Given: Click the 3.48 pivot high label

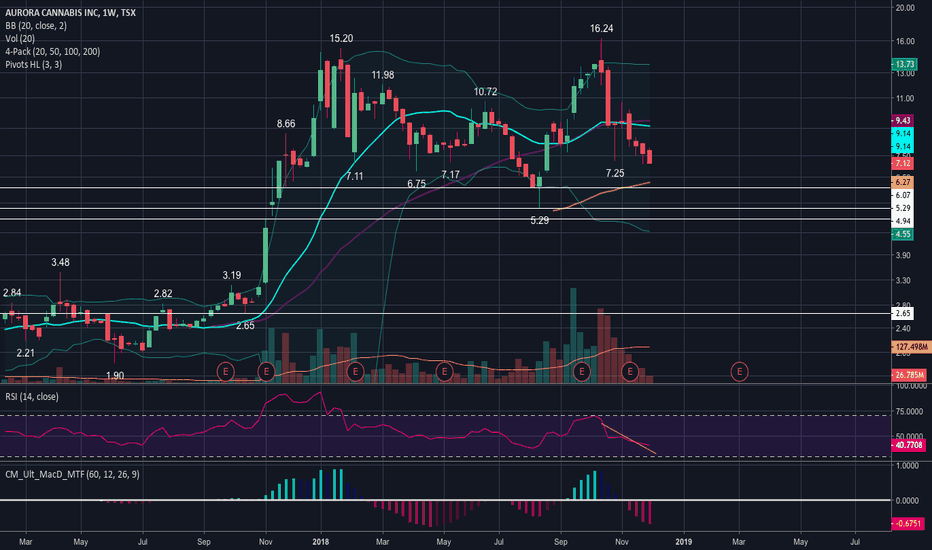Looking at the screenshot, I should tap(61, 262).
